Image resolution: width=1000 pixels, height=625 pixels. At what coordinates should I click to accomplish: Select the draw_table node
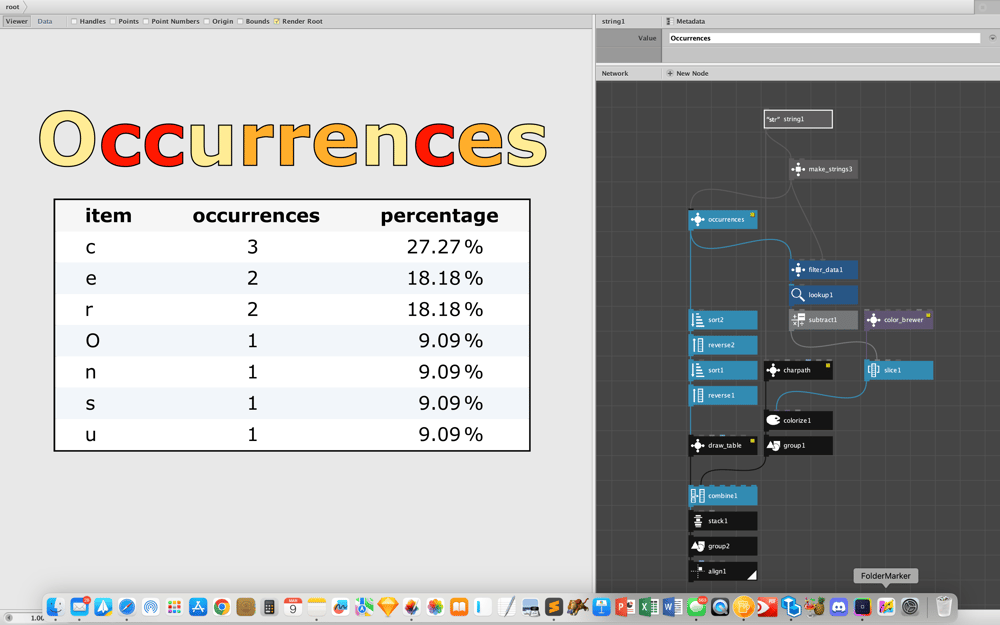coord(723,445)
